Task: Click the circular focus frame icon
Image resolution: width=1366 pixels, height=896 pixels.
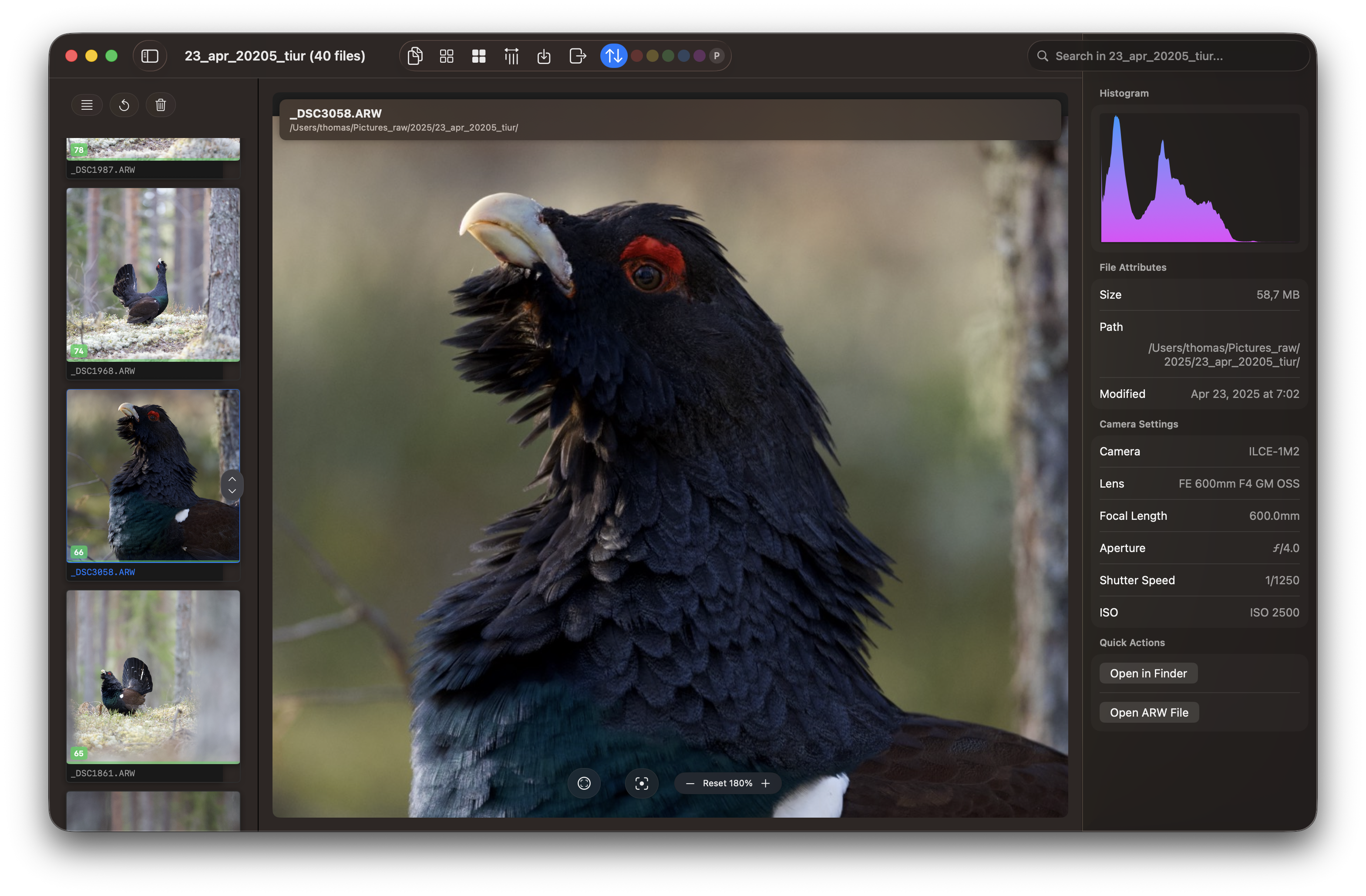Action: coord(584,784)
